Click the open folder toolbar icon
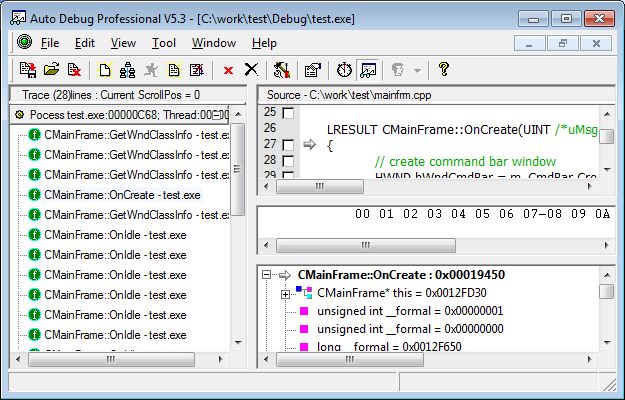The image size is (625, 400). (51, 70)
